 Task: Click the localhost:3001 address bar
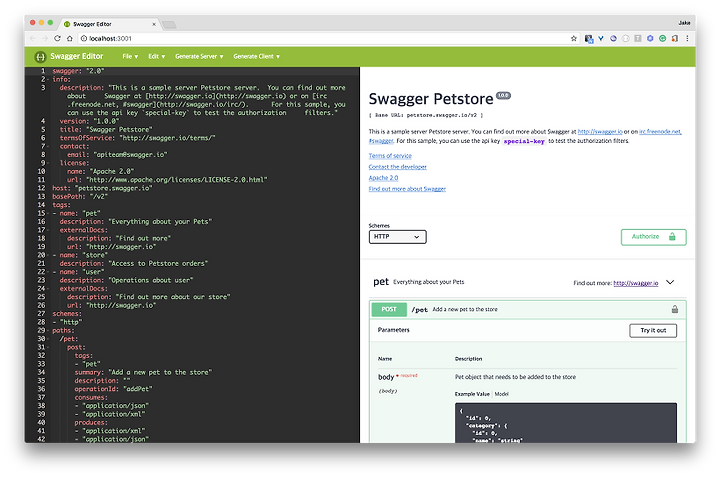[321, 39]
